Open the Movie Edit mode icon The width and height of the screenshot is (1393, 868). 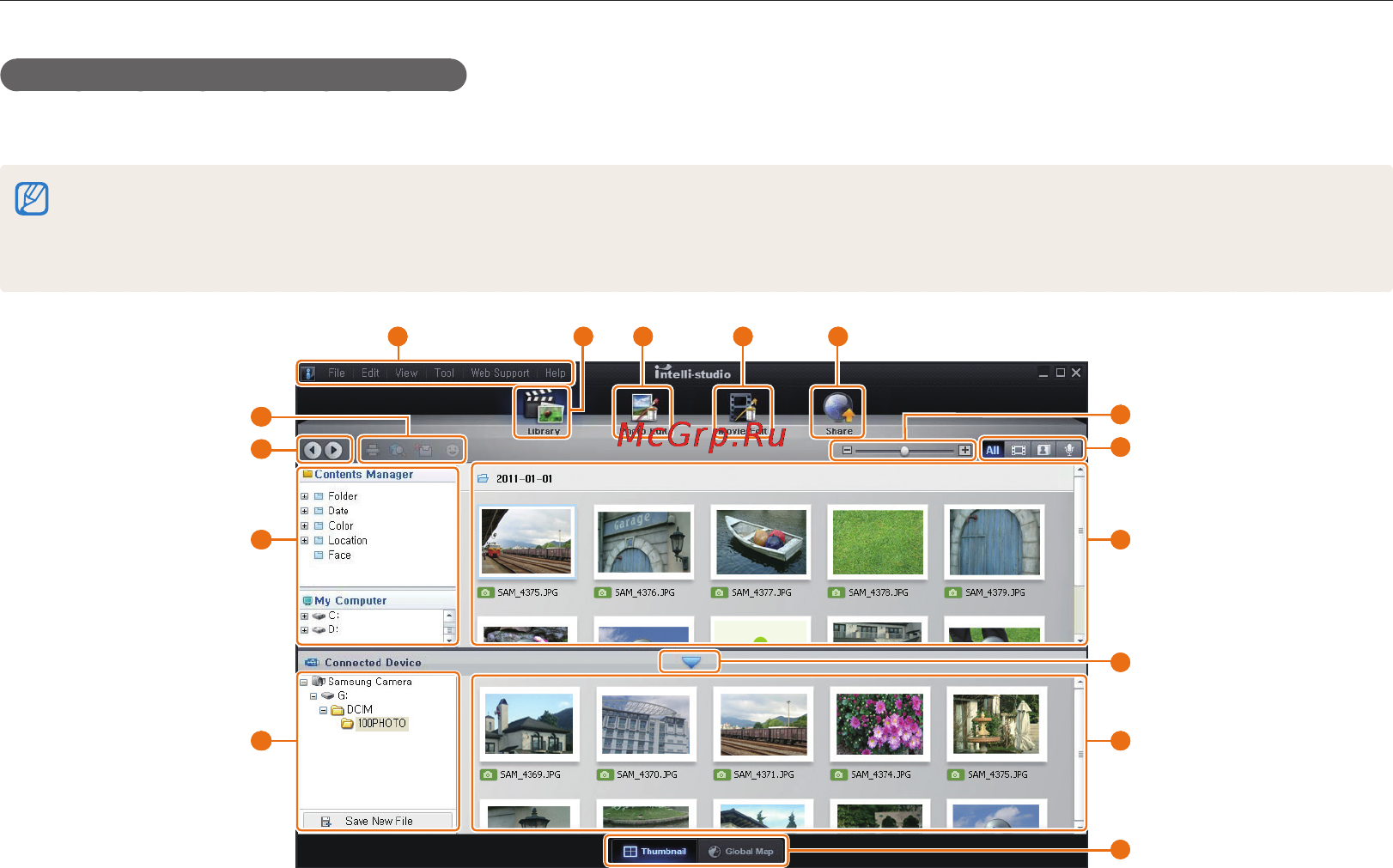(x=743, y=411)
